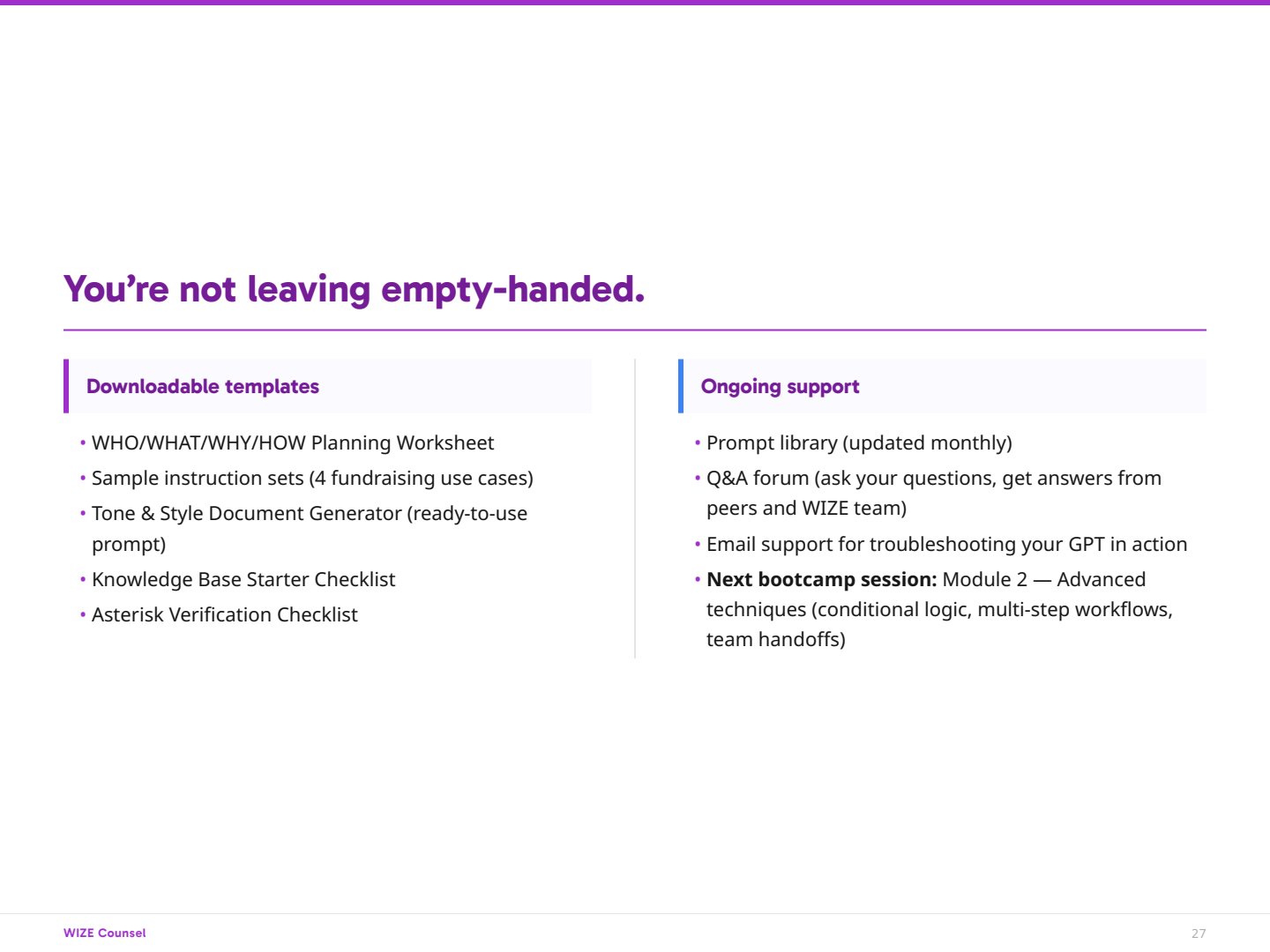Click the "You're not leaving empty-handed." title

pos(354,290)
